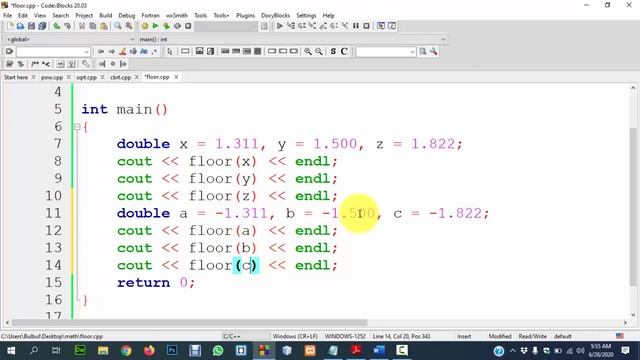Open the Project menu
The image size is (640, 360).
(84, 16)
